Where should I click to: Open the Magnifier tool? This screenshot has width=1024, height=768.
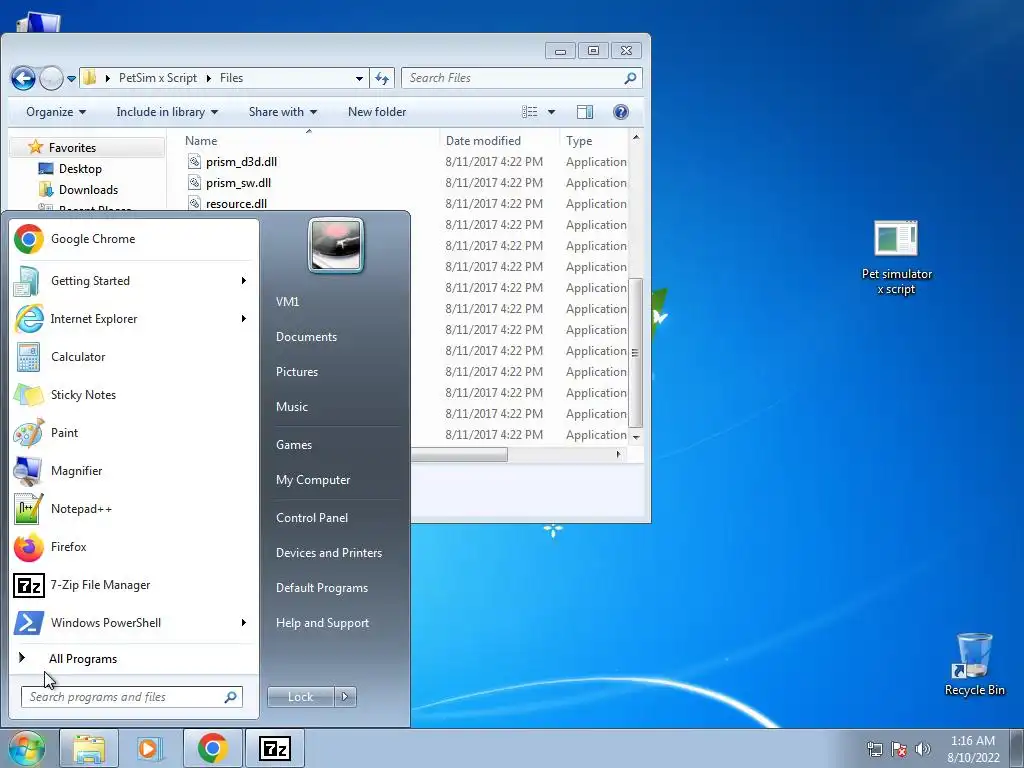pos(134,471)
